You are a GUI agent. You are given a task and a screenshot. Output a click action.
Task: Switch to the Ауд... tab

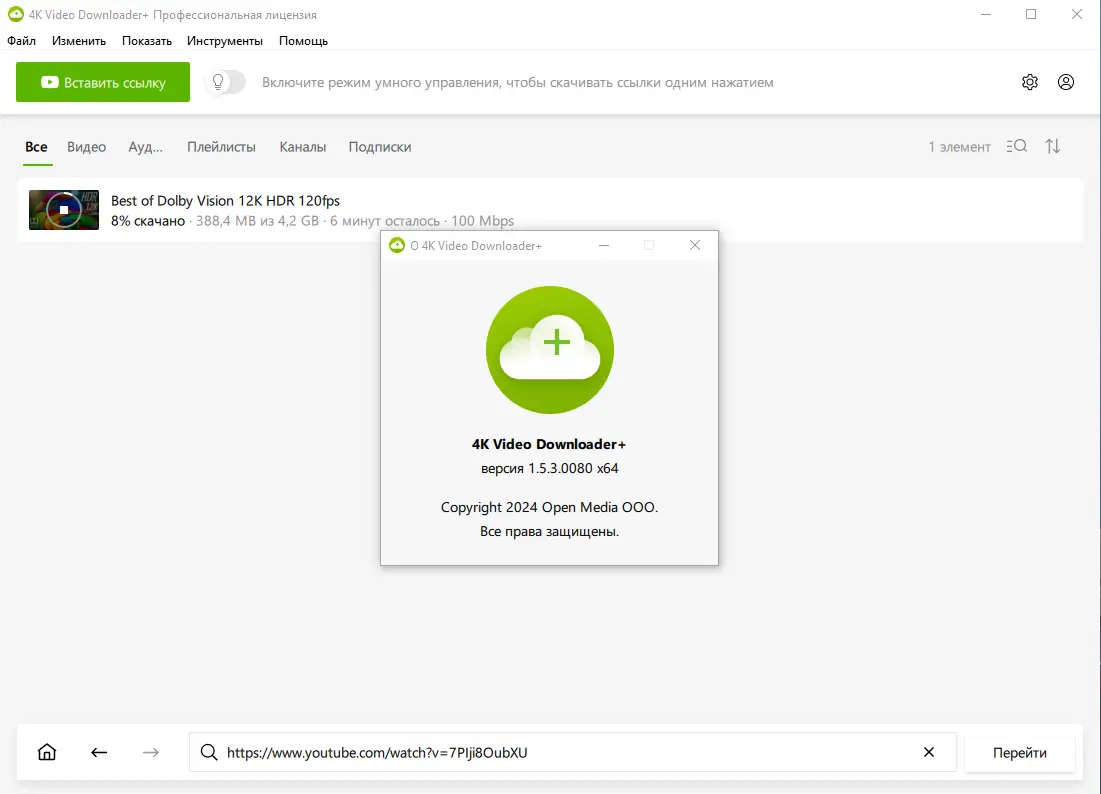click(145, 147)
